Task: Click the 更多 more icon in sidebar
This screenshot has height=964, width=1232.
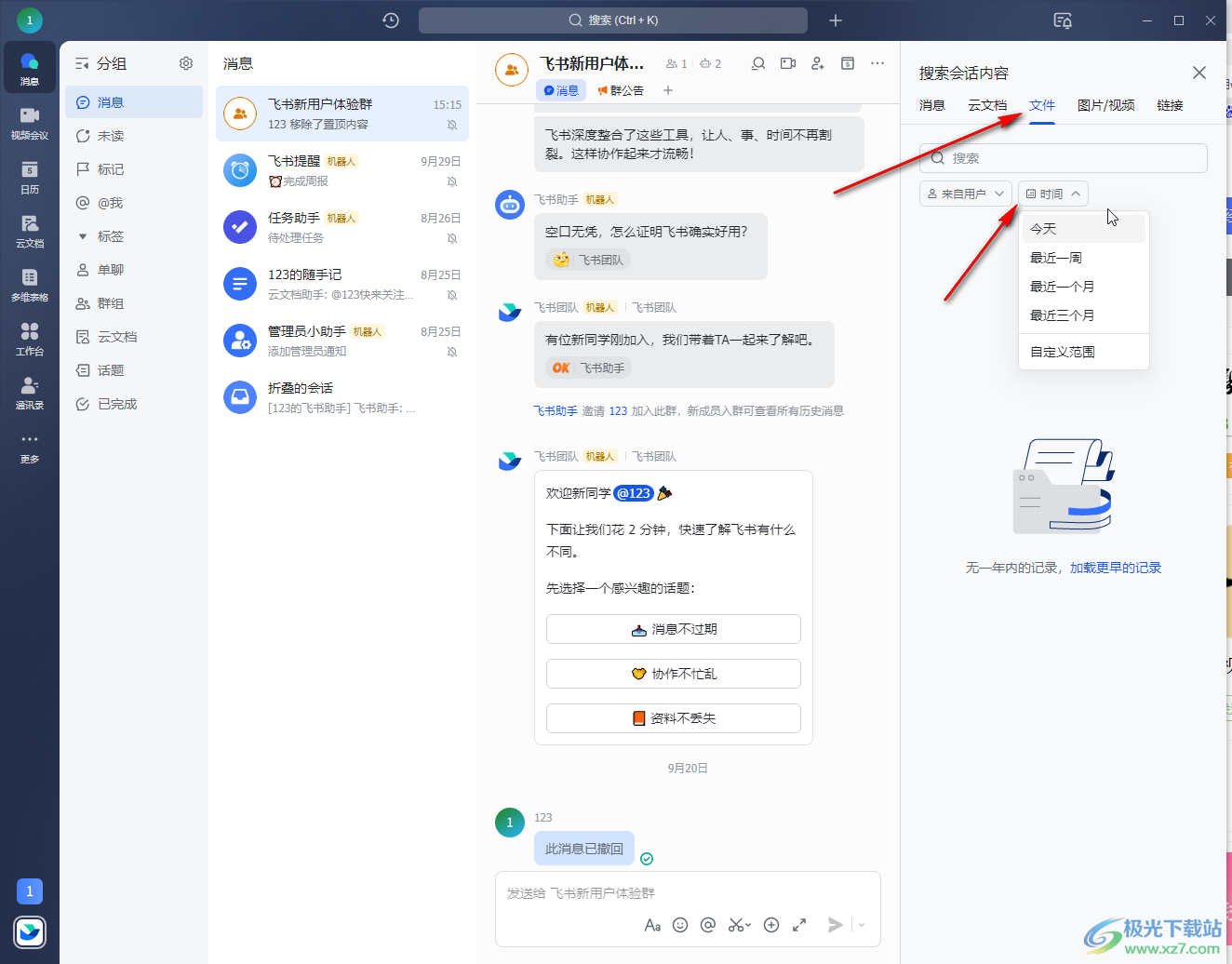Action: click(x=30, y=446)
